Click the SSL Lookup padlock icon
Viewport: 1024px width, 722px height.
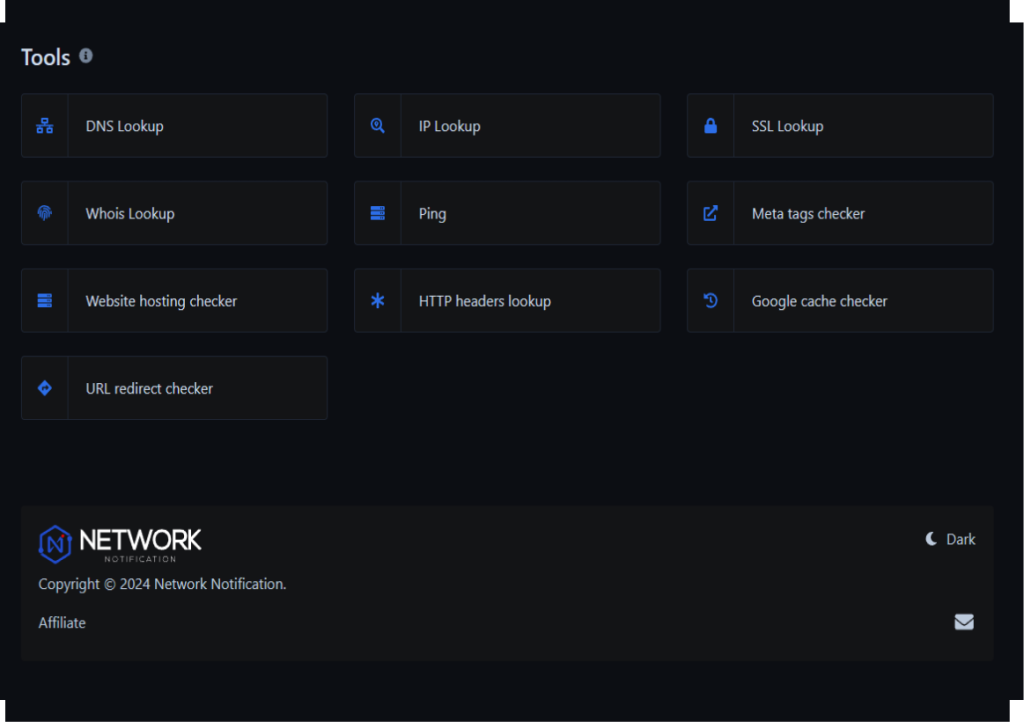(710, 126)
